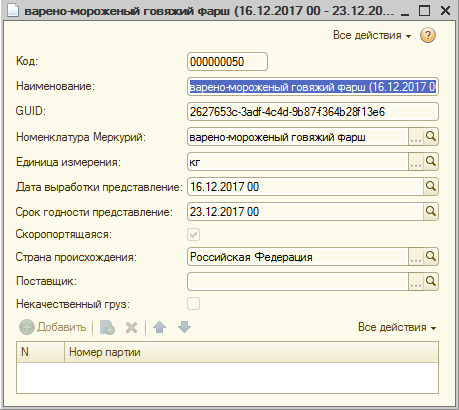The image size is (459, 410).
Task: Open the table's Все действия dropdown
Action: 397,327
